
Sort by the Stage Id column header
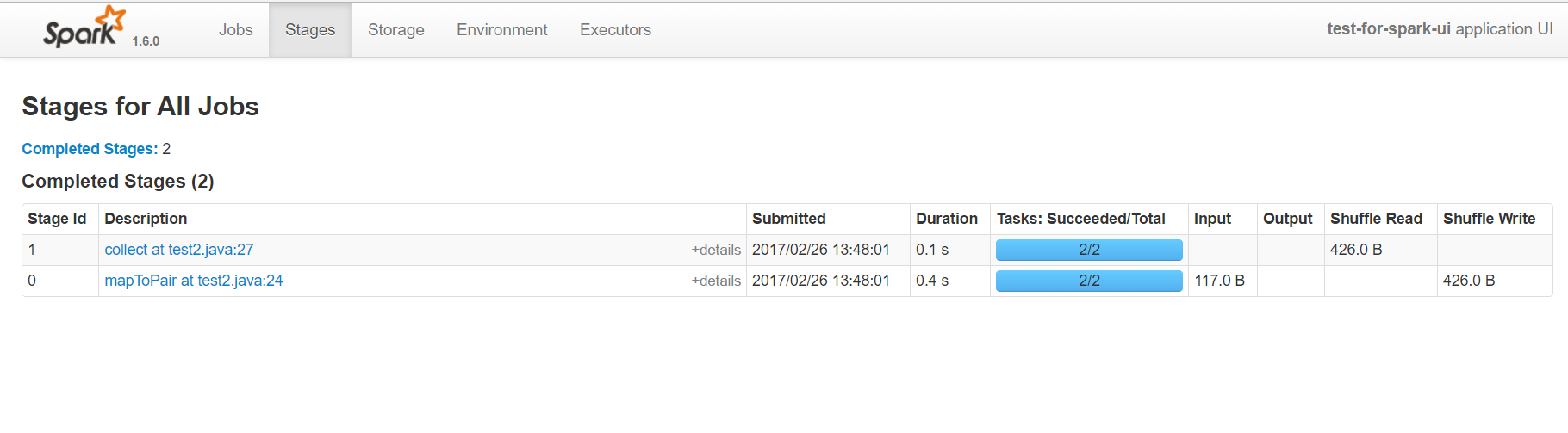pos(57,219)
